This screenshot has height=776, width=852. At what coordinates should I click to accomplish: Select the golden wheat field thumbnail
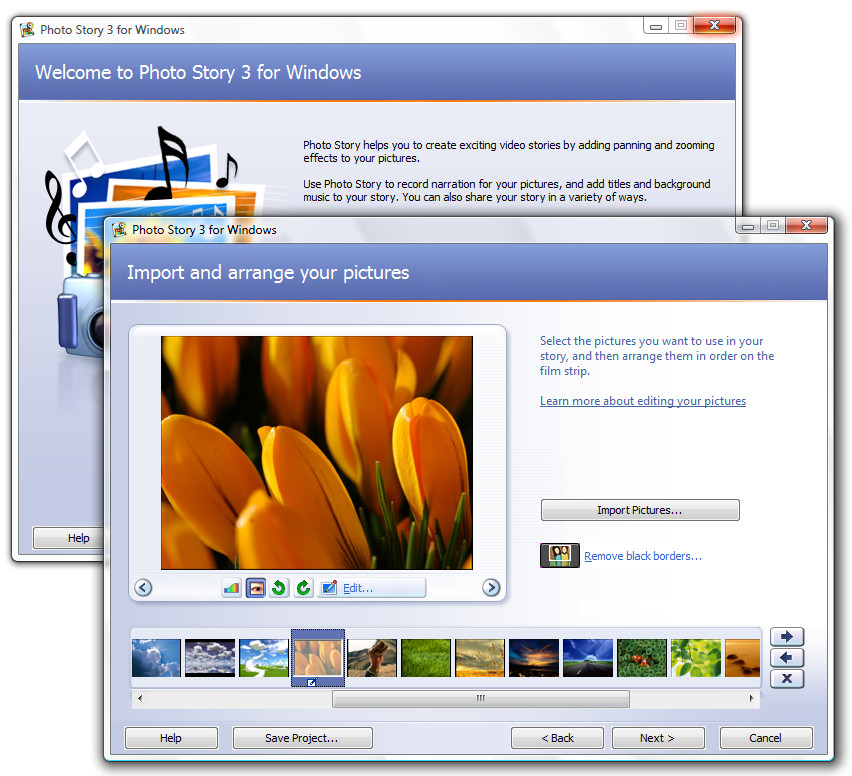pyautogui.click(x=480, y=658)
